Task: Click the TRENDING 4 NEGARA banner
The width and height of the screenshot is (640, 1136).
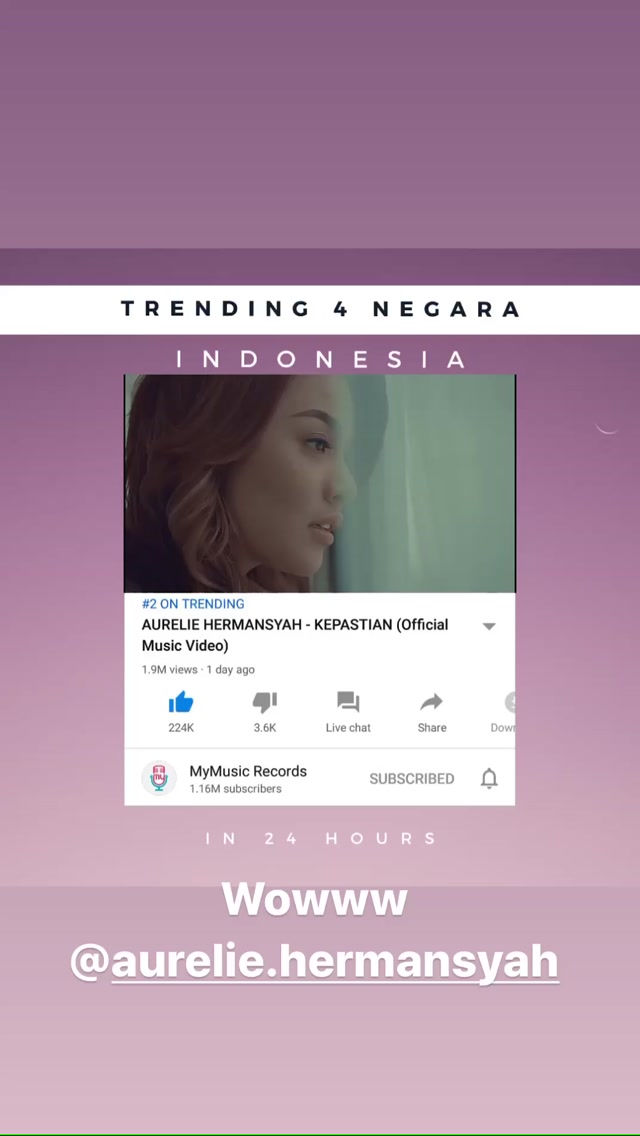Action: coord(320,309)
